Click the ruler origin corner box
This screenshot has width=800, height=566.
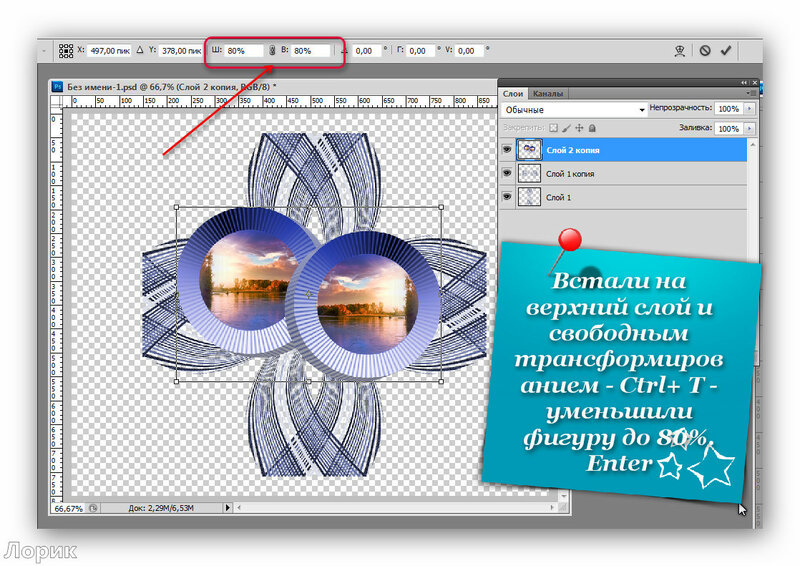[x=56, y=101]
